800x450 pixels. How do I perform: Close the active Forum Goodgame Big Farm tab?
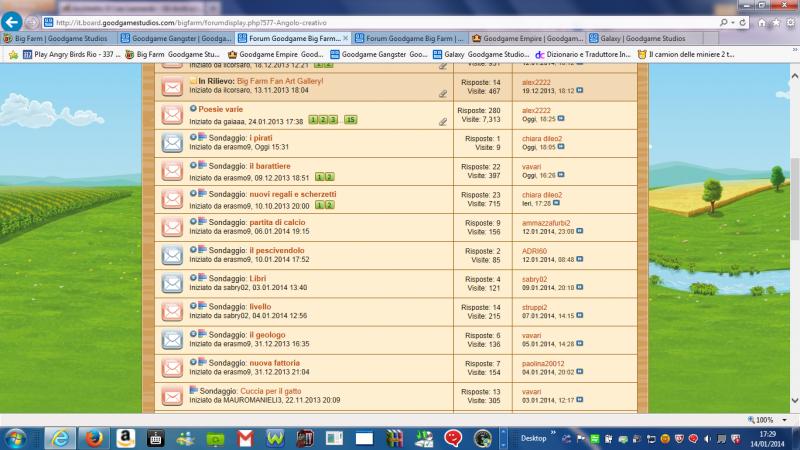345,38
